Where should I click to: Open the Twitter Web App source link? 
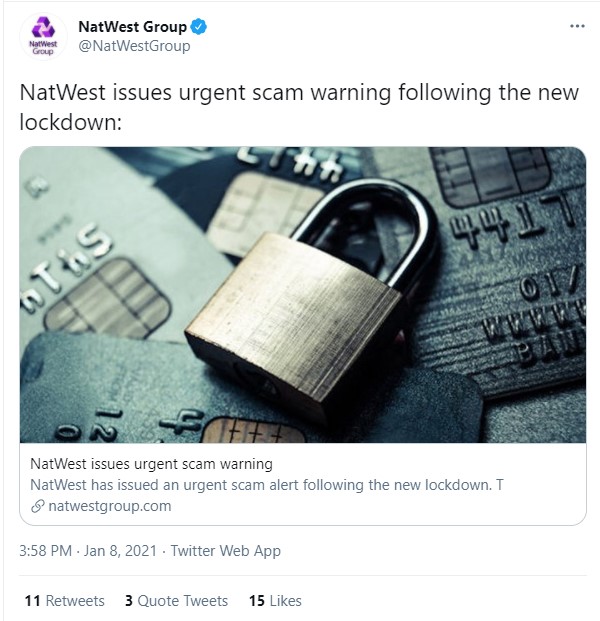click(x=225, y=551)
